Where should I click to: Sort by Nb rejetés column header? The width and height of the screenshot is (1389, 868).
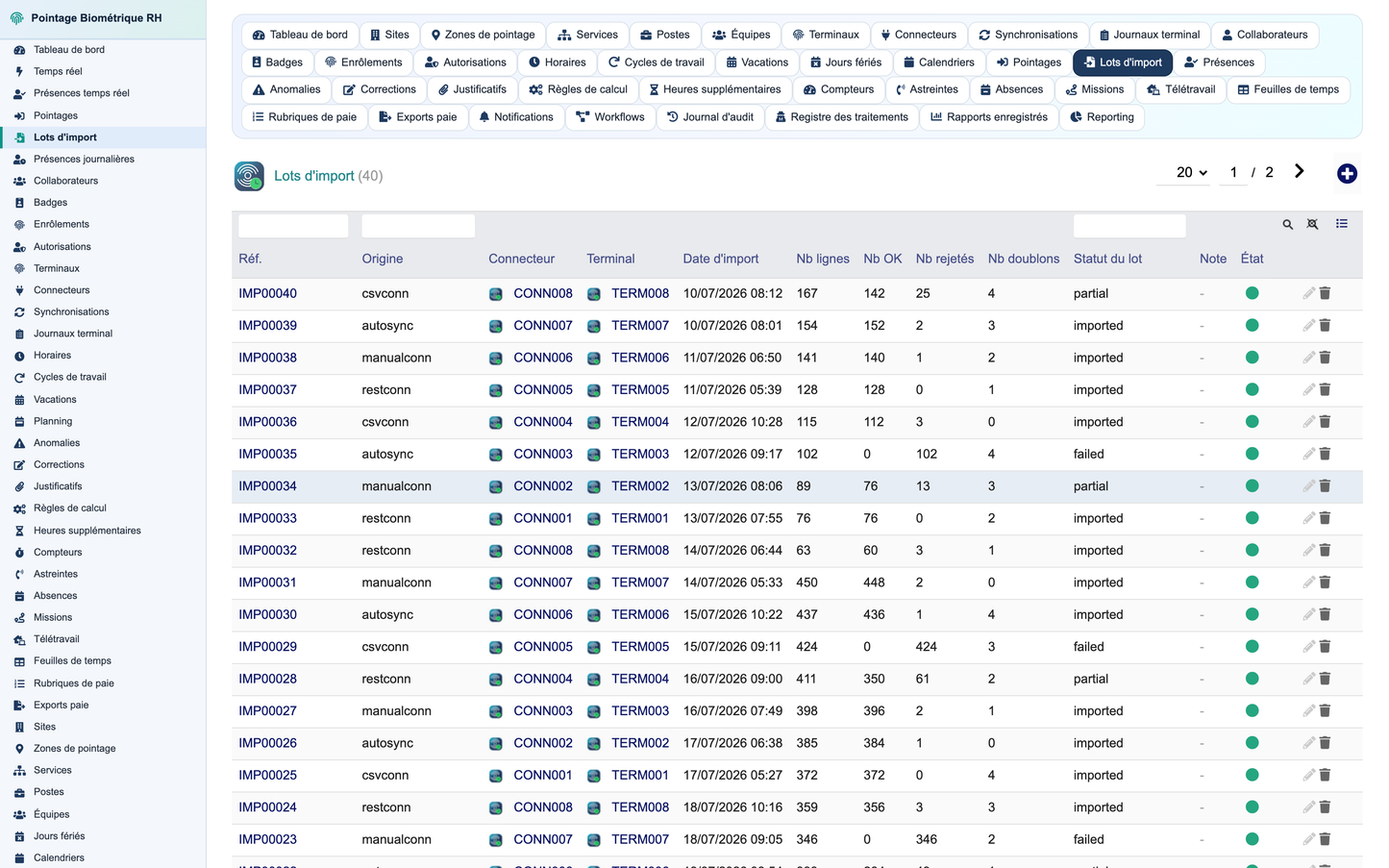tap(945, 259)
